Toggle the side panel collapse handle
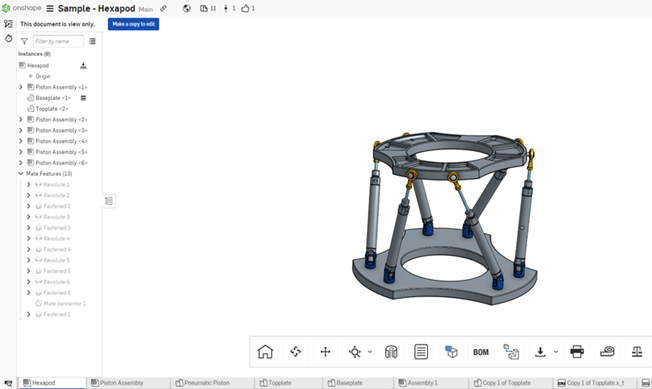This screenshot has height=389, width=652. coord(109,201)
